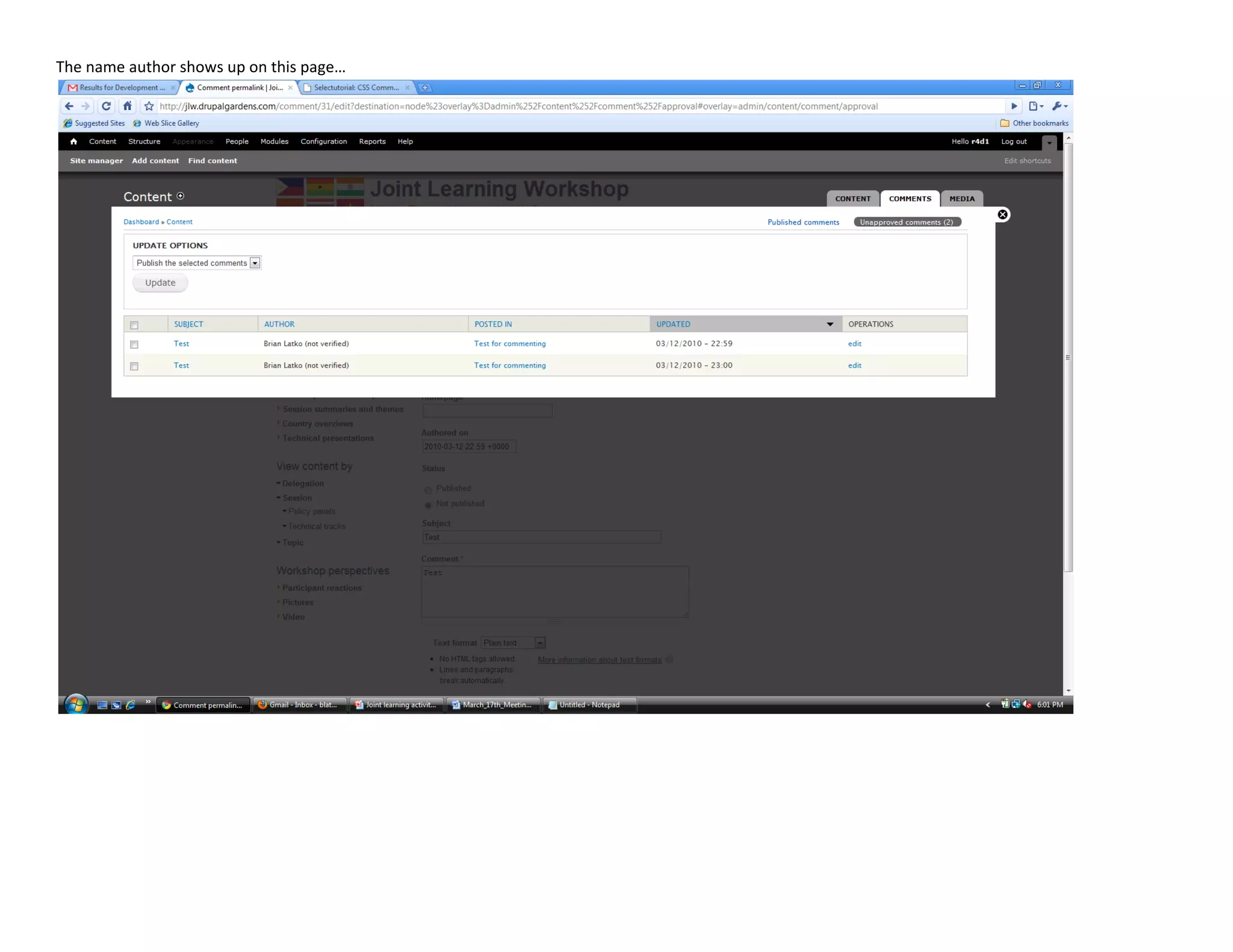Click the Updated column sort arrow
This screenshot has width=1233, height=952.
pyautogui.click(x=830, y=324)
